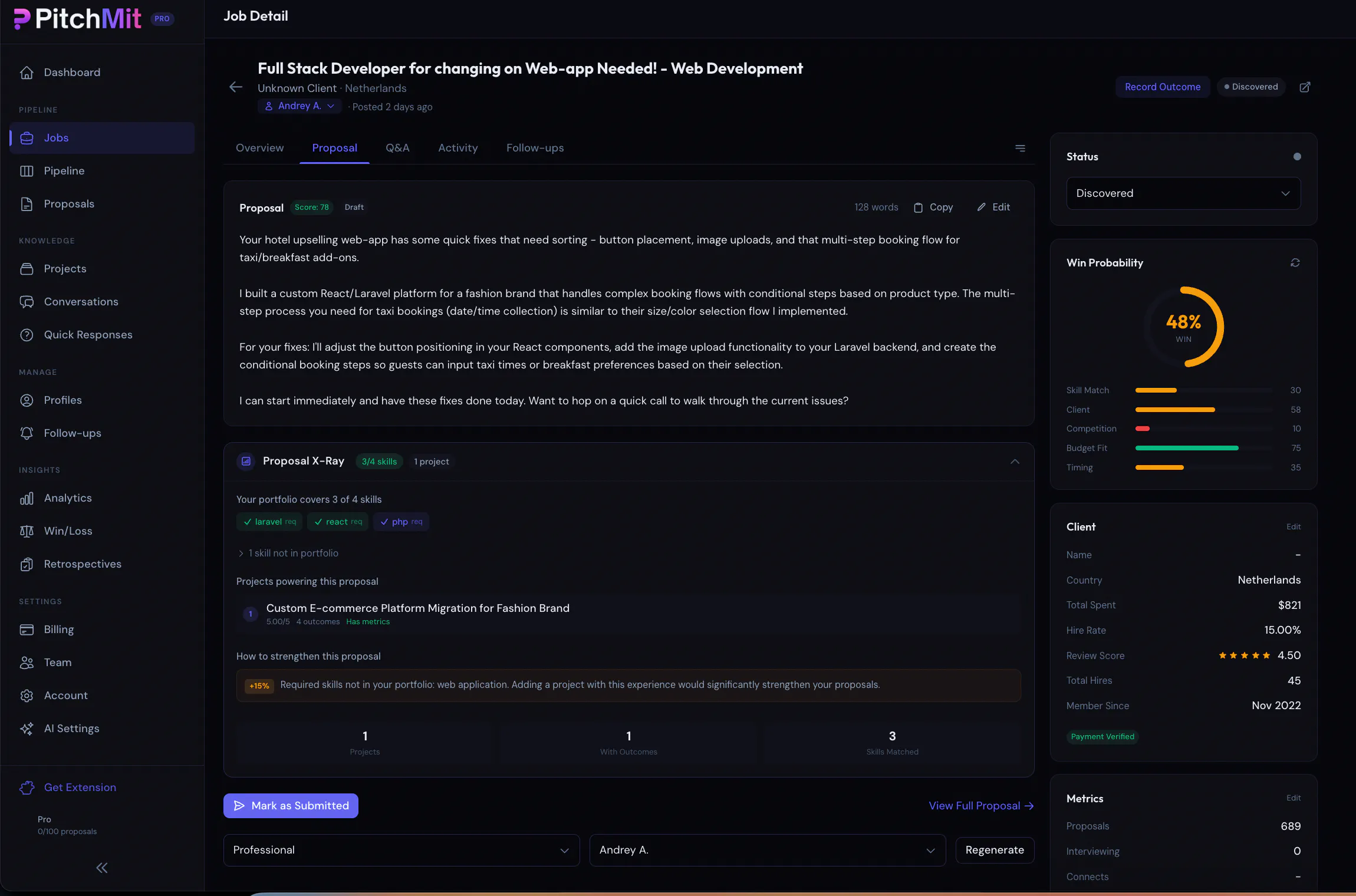The width and height of the screenshot is (1356, 896).
Task: Click the Discovered status badge in header
Action: 1251,87
